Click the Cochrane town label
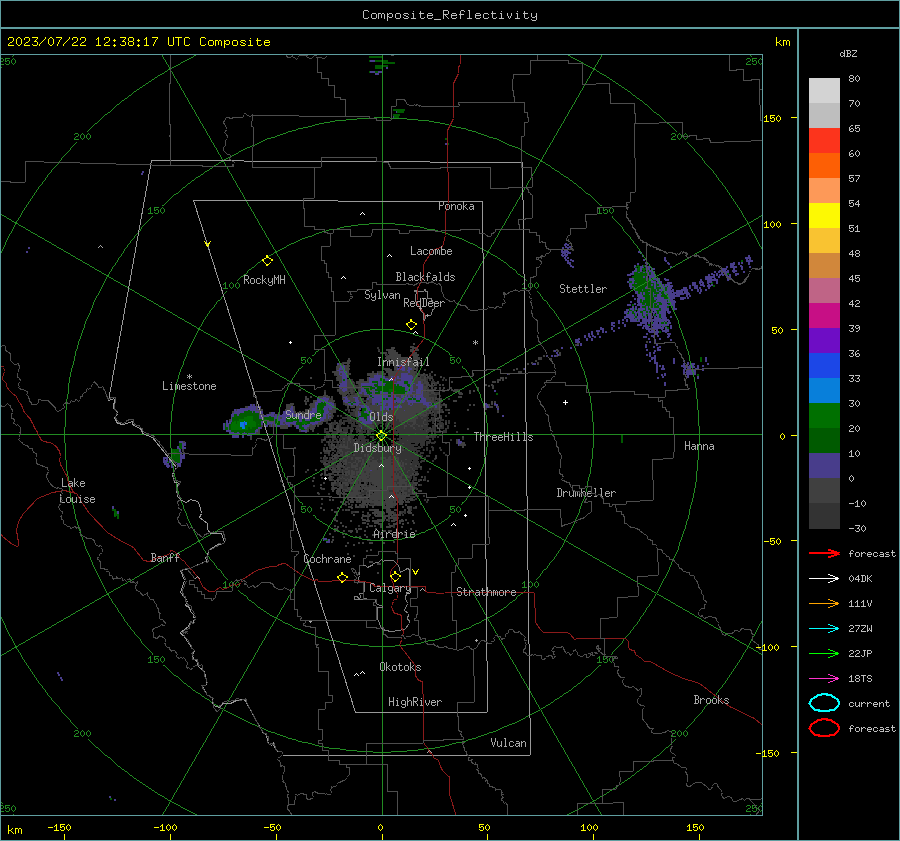Image resolution: width=900 pixels, height=841 pixels. [x=327, y=559]
